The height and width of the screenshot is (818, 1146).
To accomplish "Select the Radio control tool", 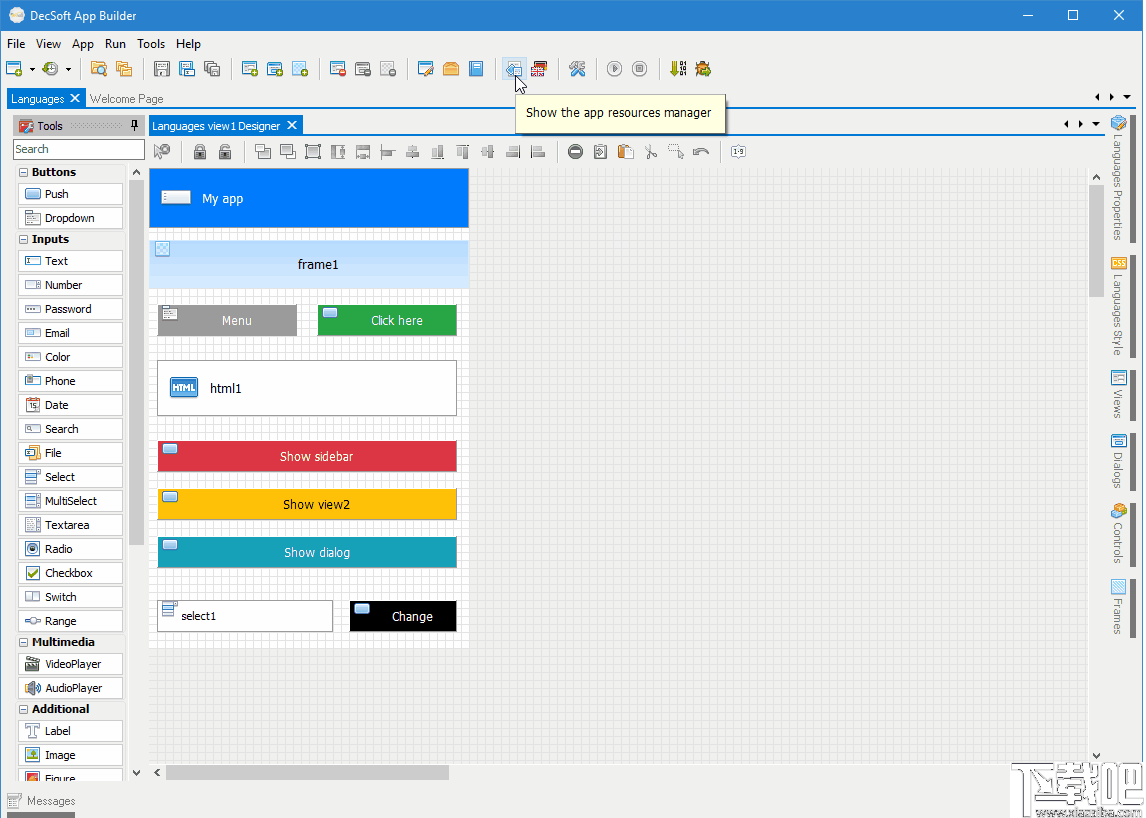I will (x=70, y=549).
